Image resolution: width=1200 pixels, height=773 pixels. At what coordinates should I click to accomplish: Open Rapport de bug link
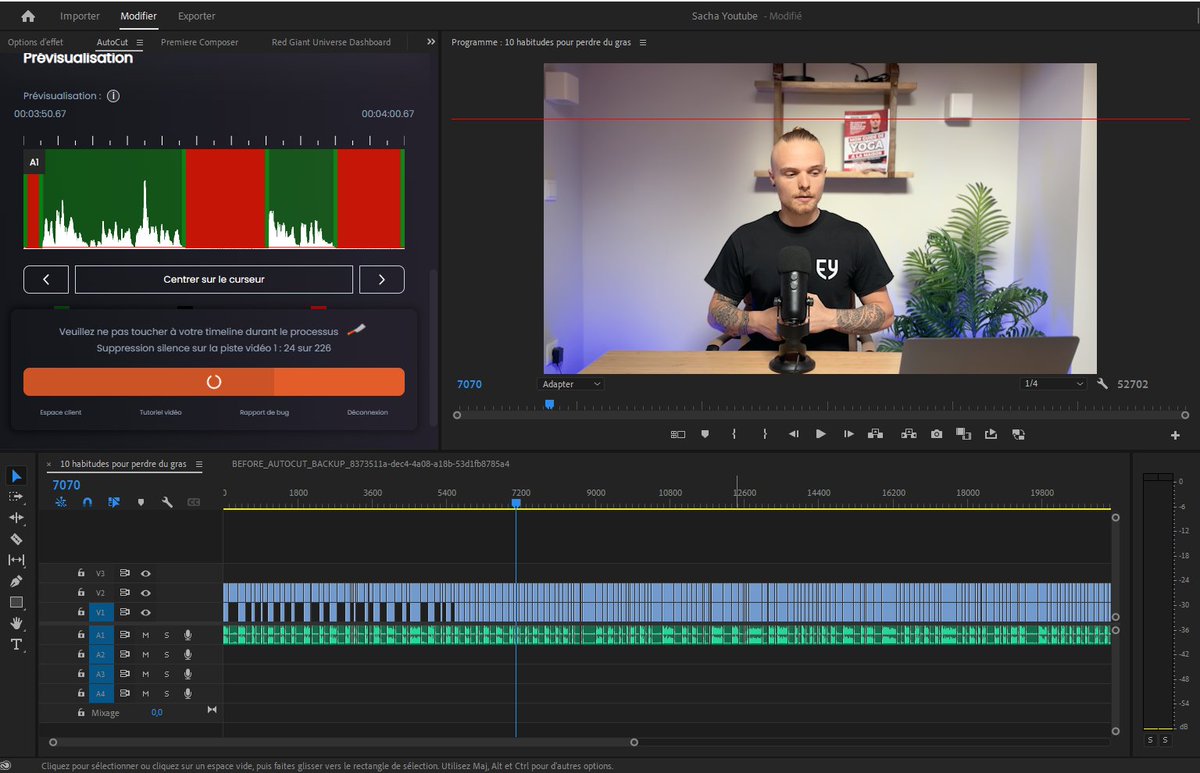[x=265, y=412]
